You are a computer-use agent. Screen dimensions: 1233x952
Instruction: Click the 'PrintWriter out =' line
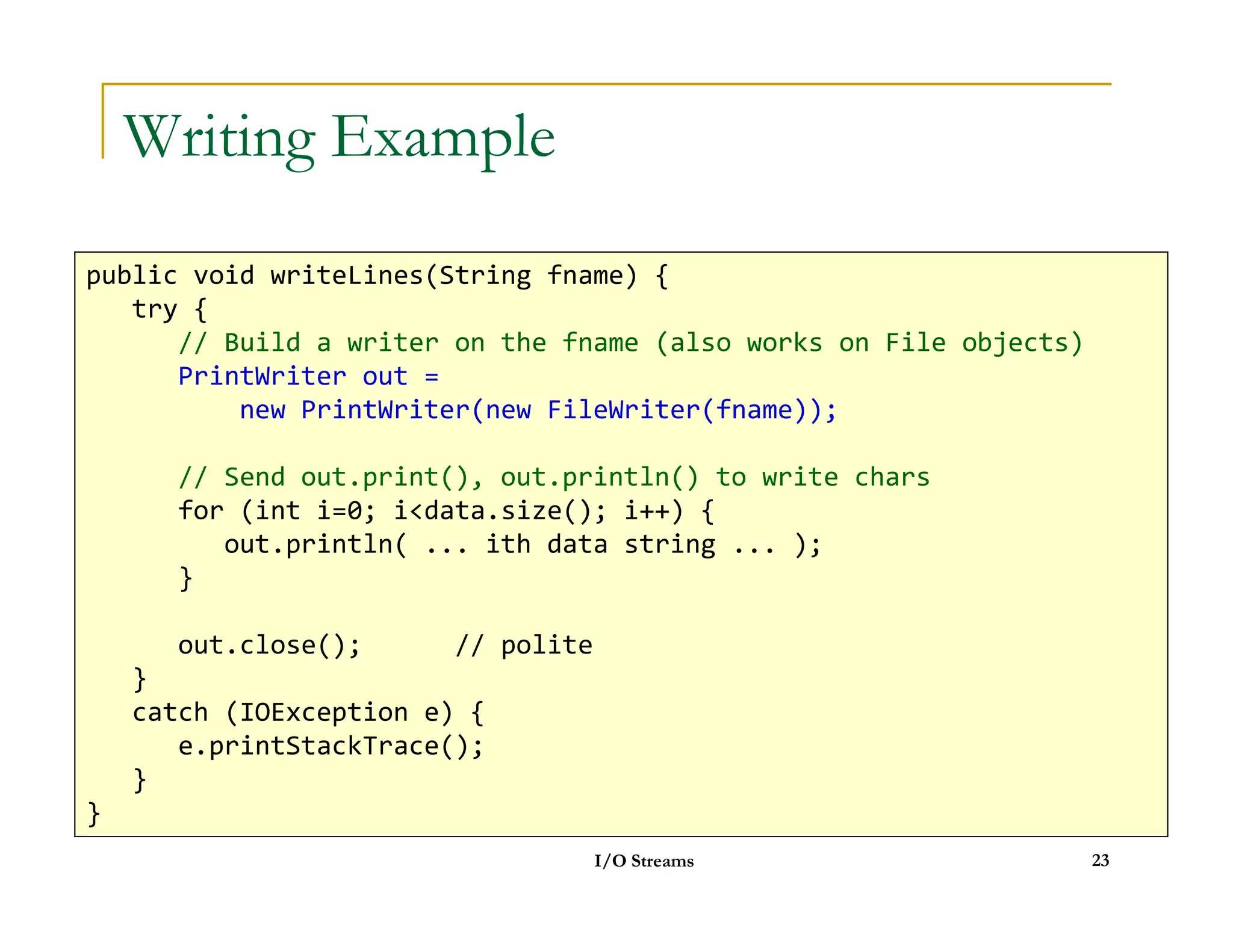point(309,377)
